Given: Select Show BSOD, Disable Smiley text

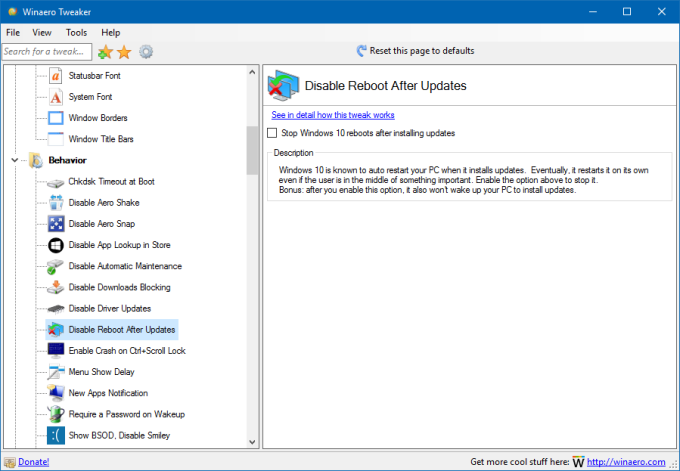Looking at the screenshot, I should tap(119, 435).
